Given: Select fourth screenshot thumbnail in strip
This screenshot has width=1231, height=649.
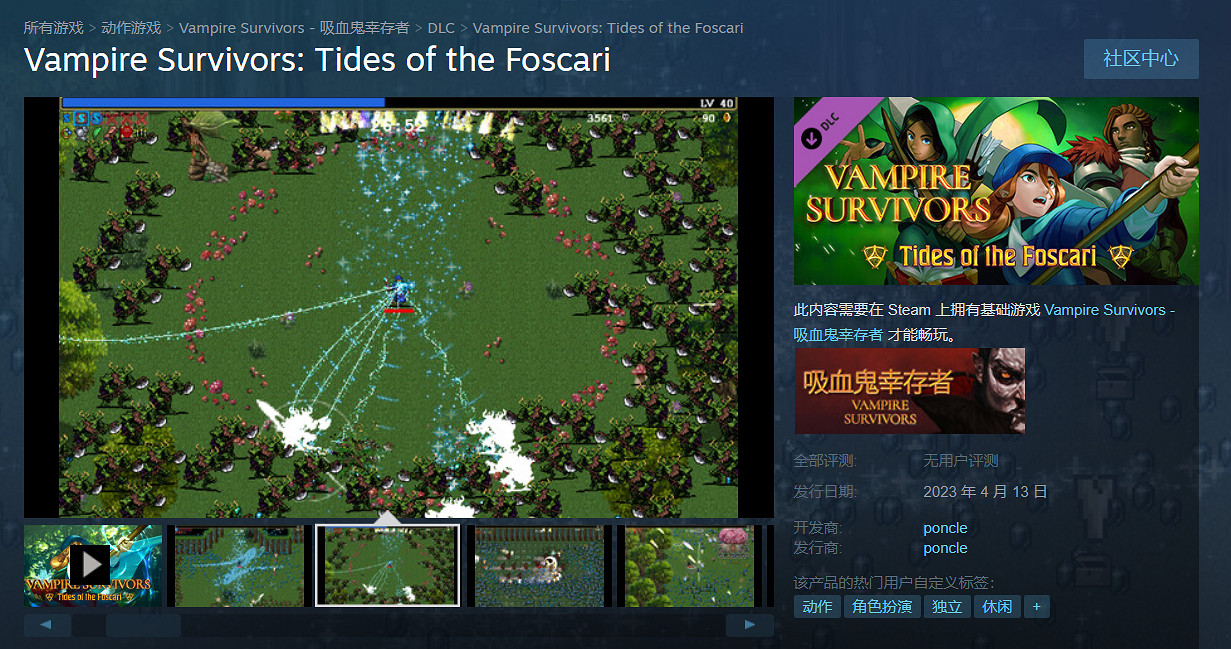Looking at the screenshot, I should pyautogui.click(x=538, y=566).
